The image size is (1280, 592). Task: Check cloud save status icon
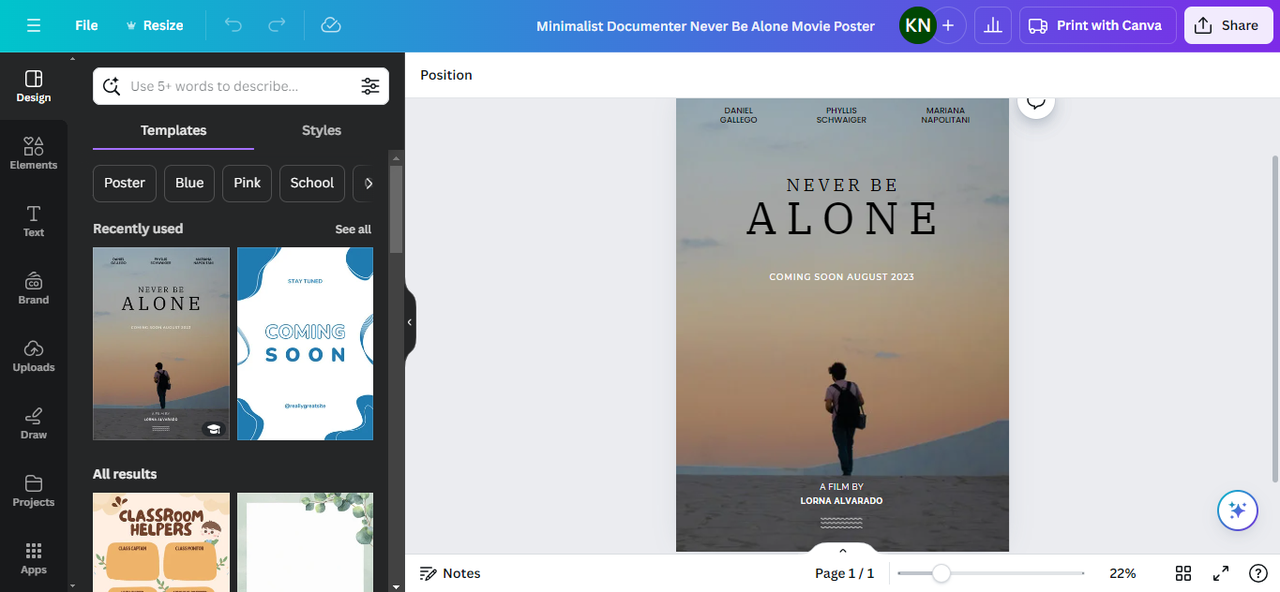[331, 25]
